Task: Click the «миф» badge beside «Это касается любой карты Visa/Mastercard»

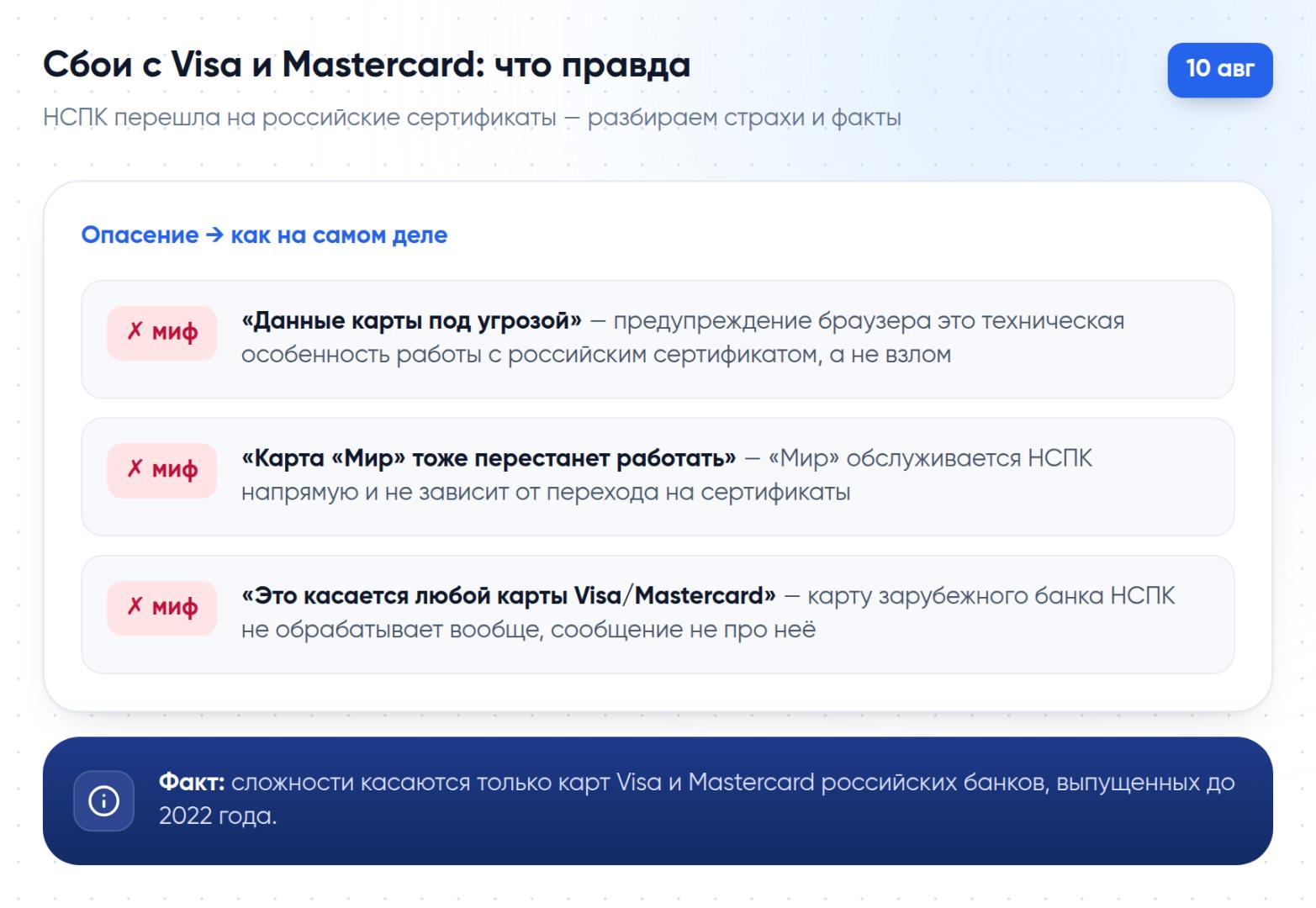Action: tap(161, 608)
